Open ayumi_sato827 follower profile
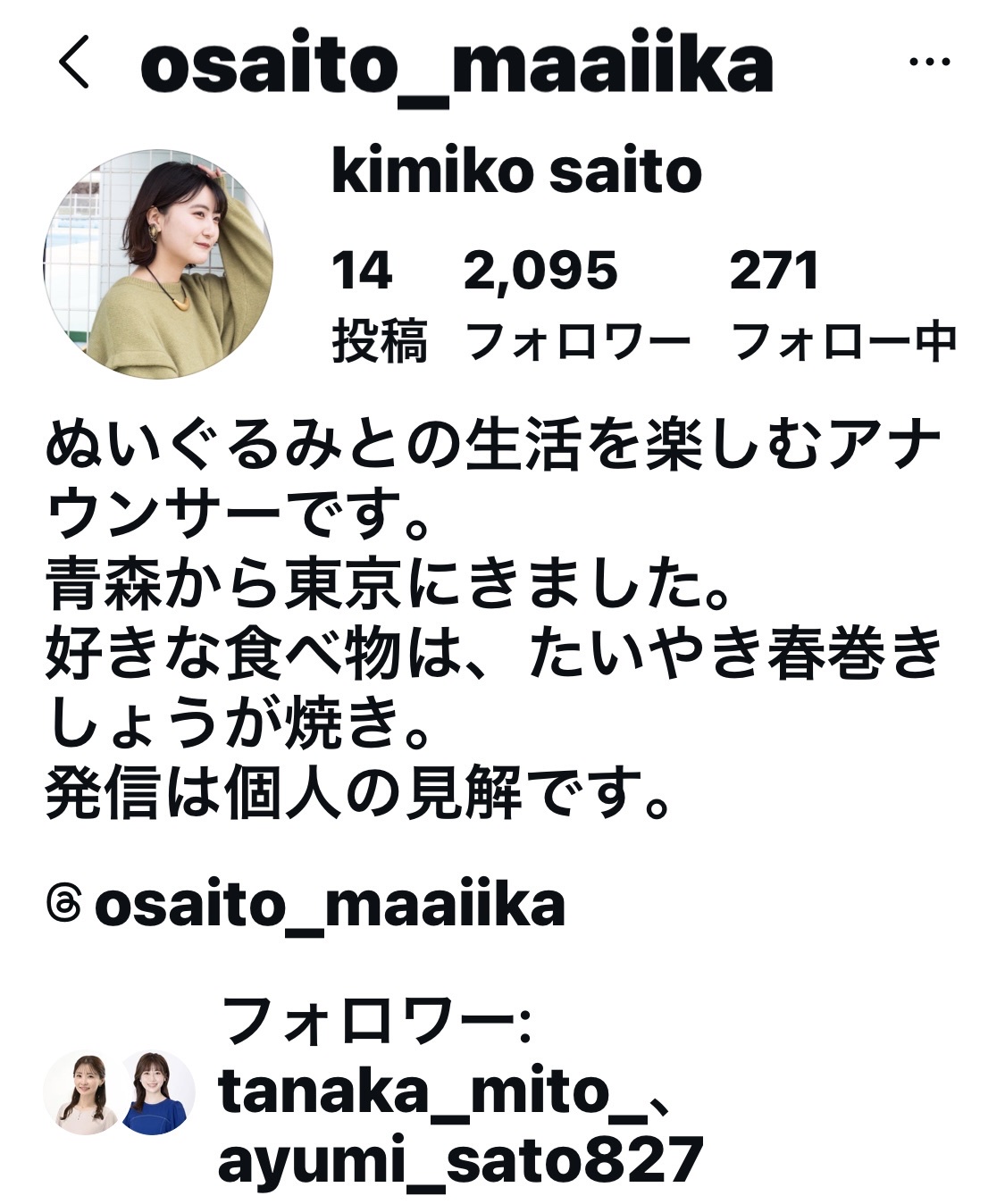Image resolution: width=1005 pixels, height=1204 pixels. pos(461,1159)
